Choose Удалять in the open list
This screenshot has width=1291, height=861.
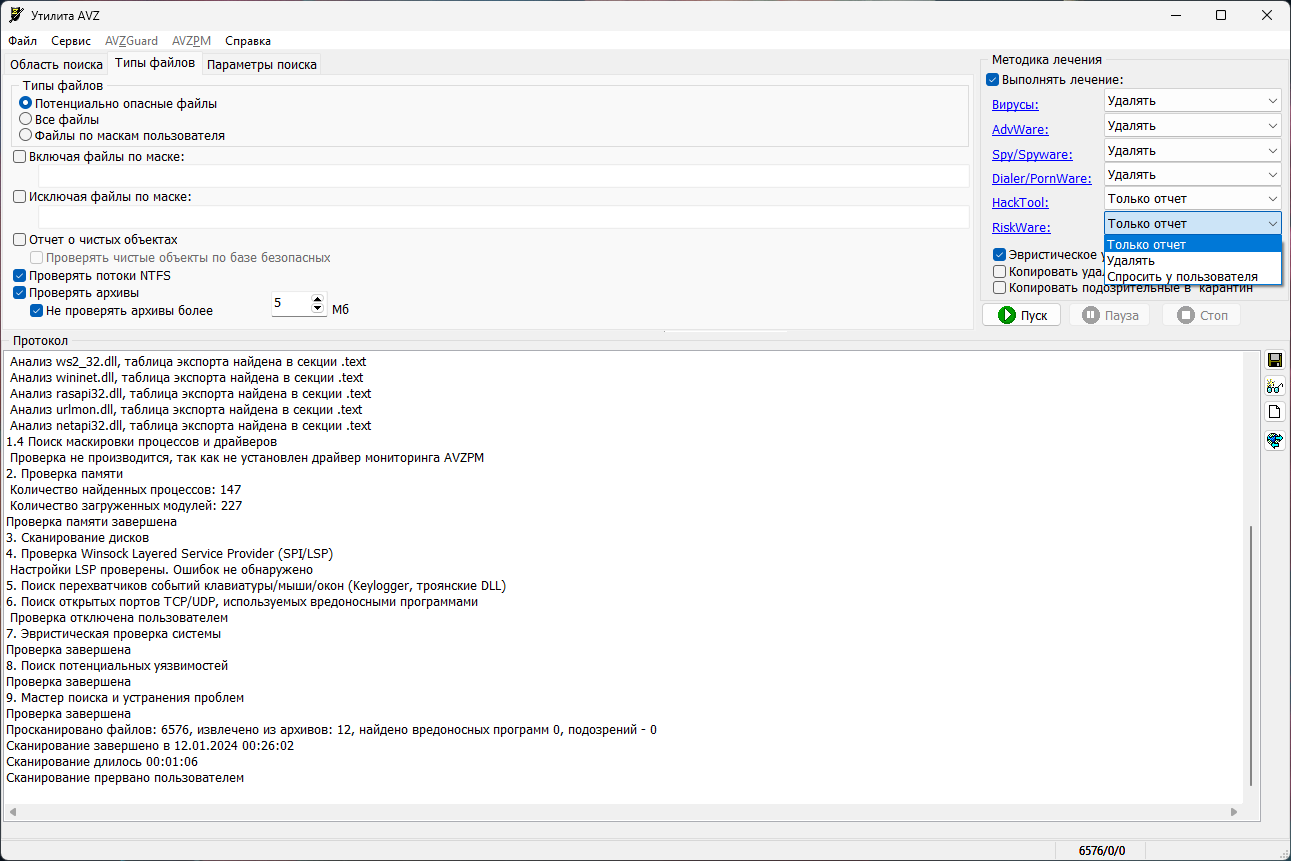(x=1193, y=261)
